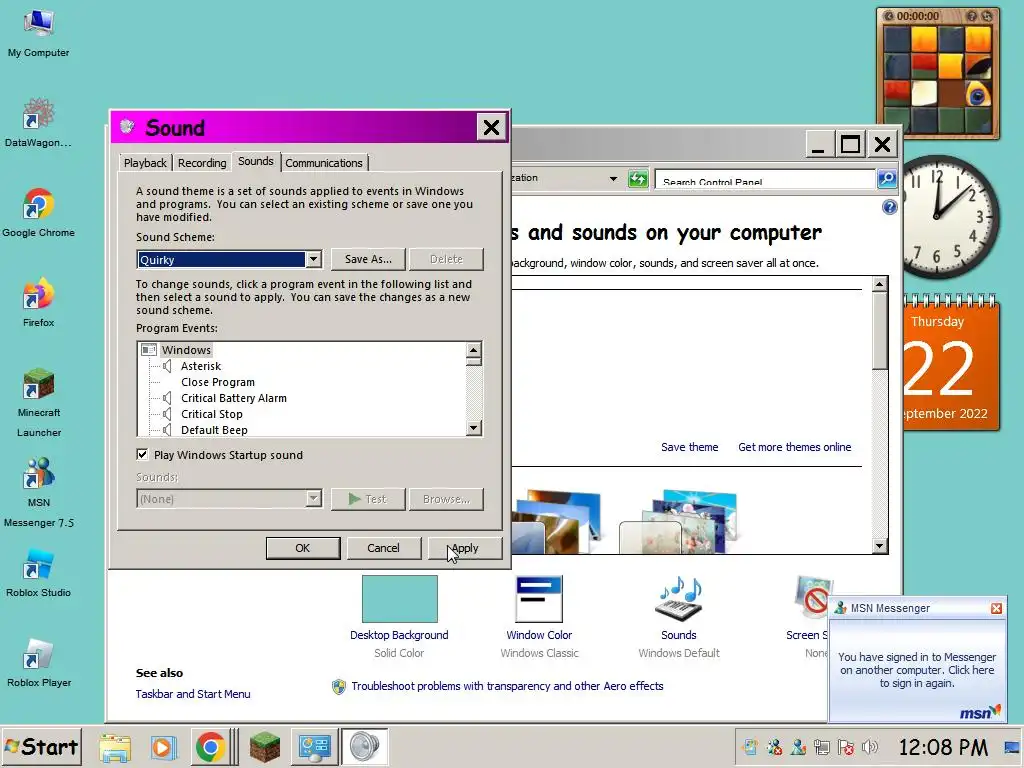
Task: Open the Sounds (None) dropdown
Action: point(313,499)
